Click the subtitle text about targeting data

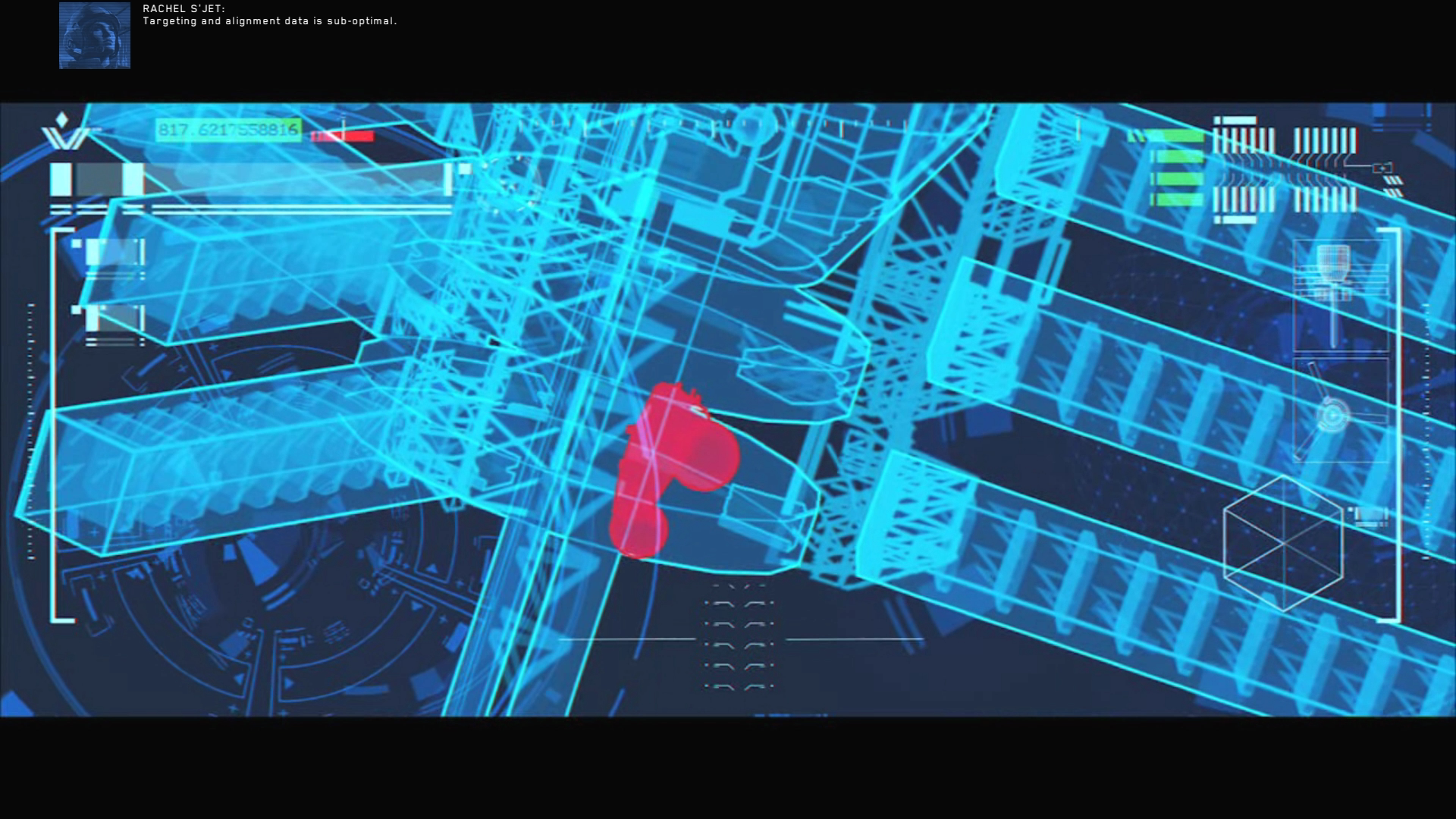click(x=270, y=21)
